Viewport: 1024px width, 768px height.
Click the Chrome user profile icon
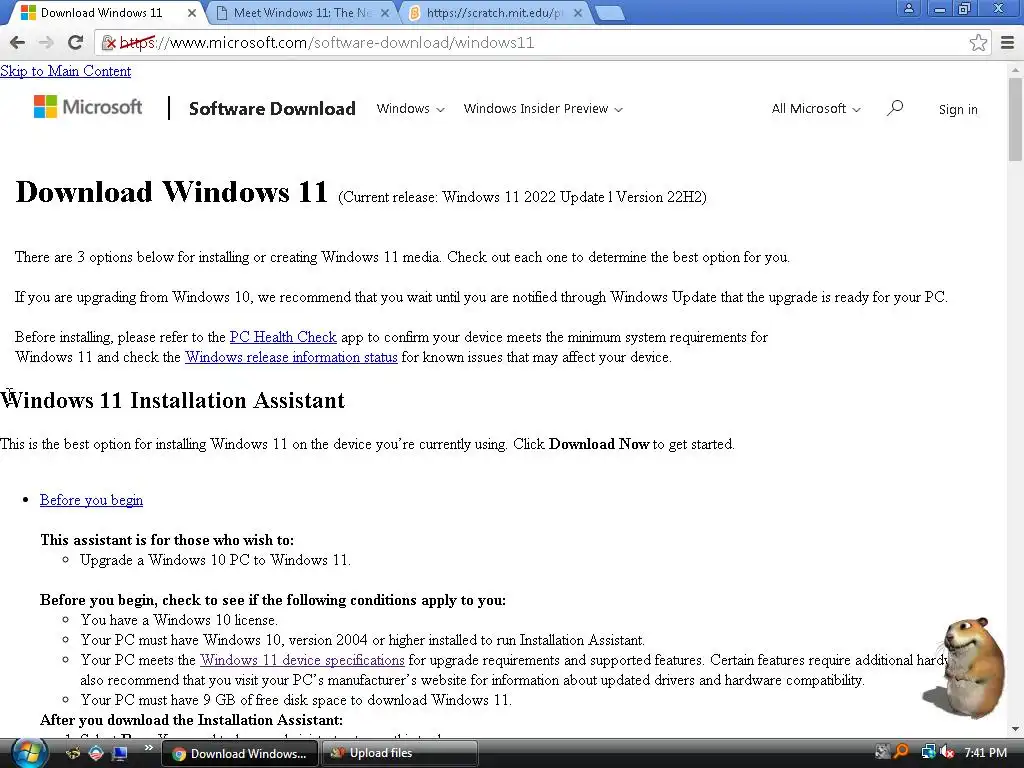pyautogui.click(x=908, y=8)
